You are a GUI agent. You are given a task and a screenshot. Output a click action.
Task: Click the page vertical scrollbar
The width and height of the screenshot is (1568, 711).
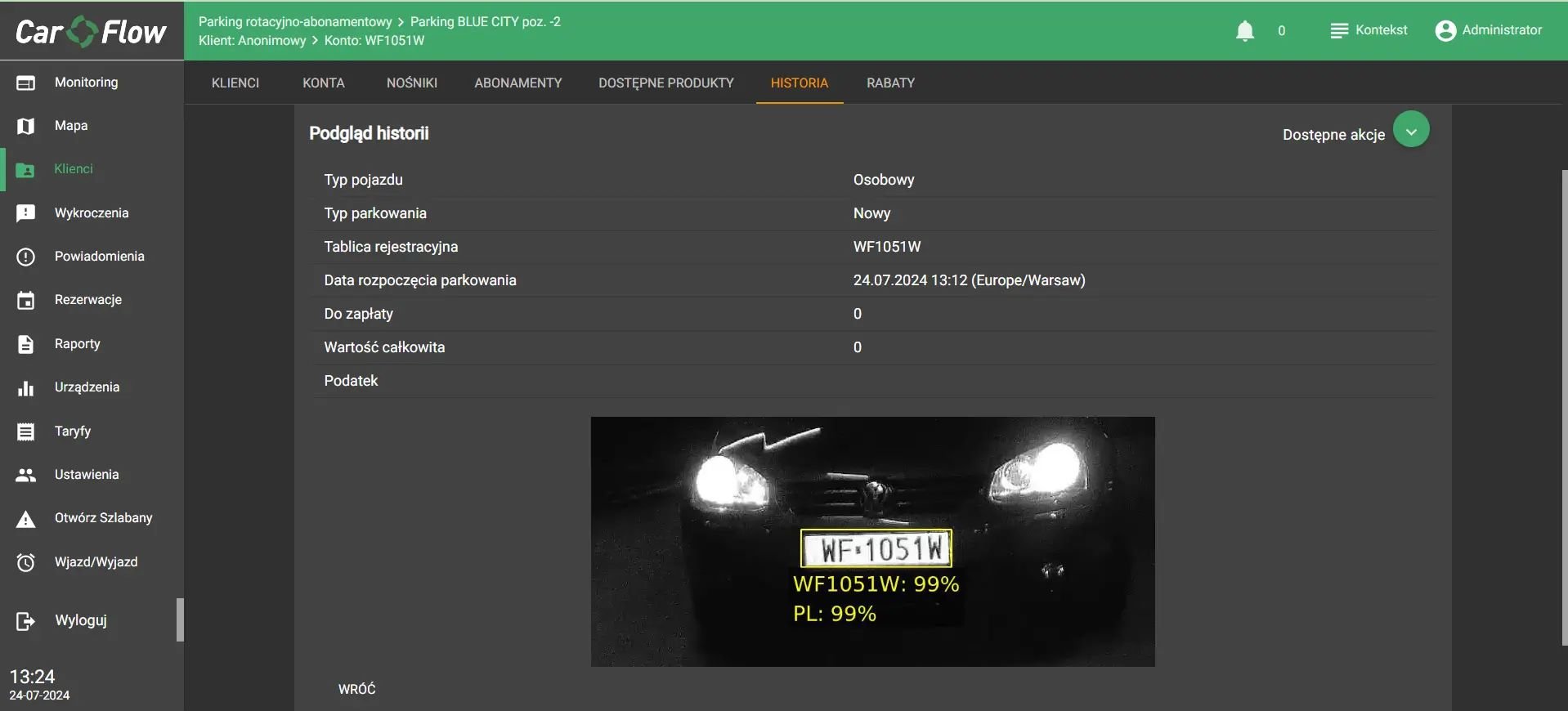(1563, 407)
